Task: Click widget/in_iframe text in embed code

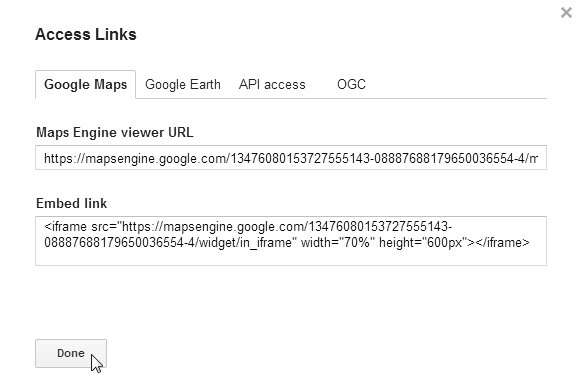Action: pos(245,243)
